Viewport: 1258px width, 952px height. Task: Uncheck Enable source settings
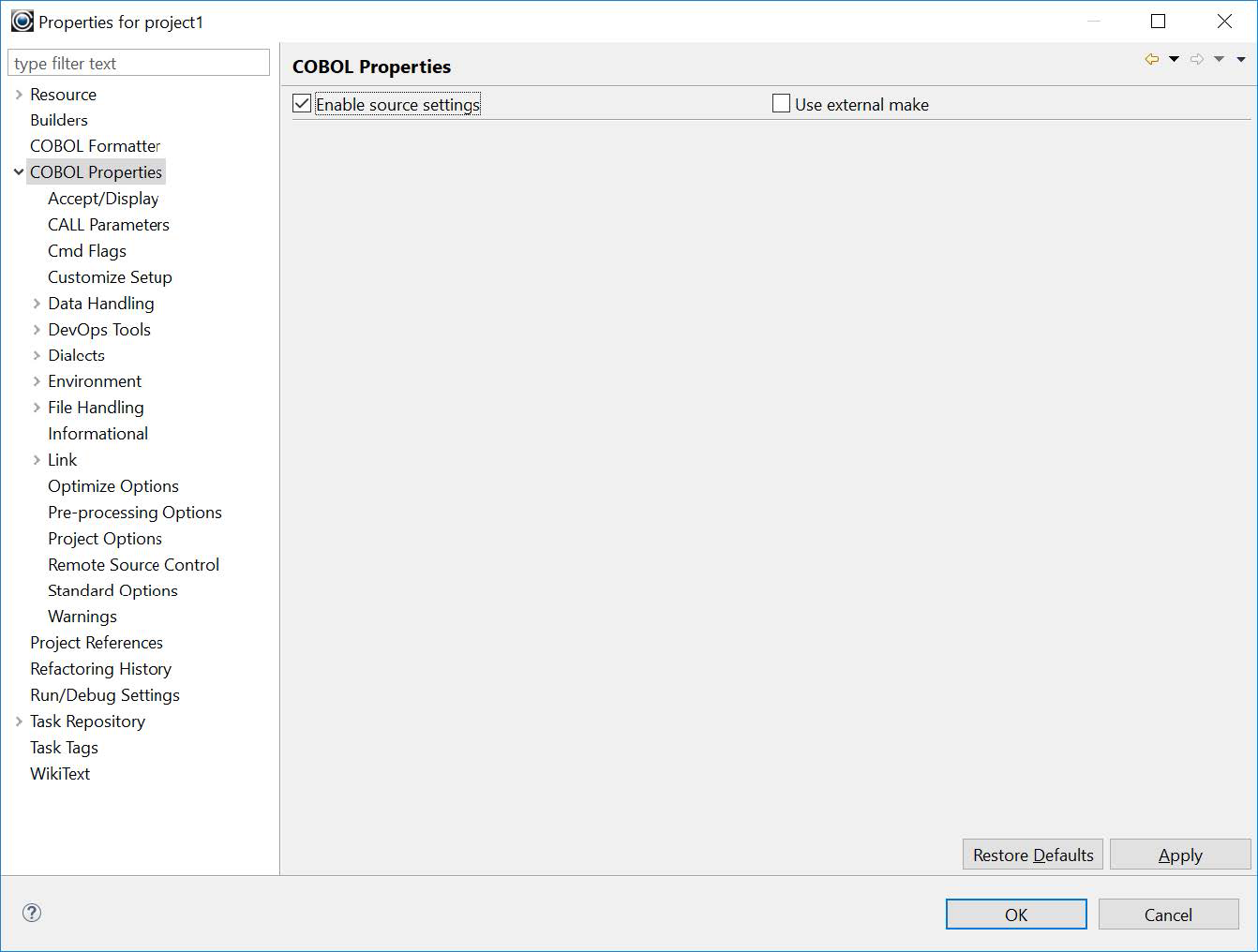pos(301,103)
